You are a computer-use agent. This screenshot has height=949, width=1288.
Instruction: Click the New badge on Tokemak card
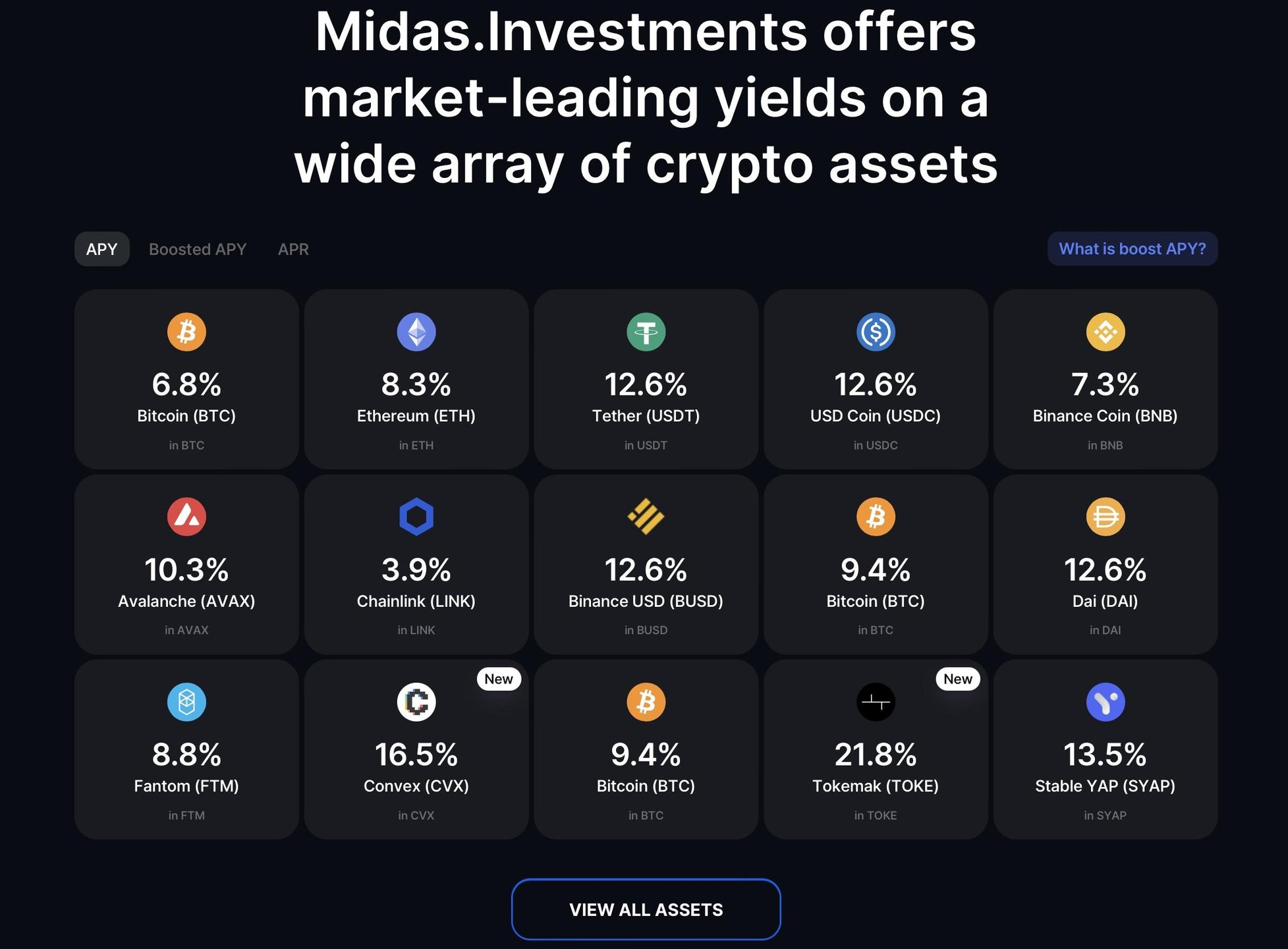pos(957,679)
